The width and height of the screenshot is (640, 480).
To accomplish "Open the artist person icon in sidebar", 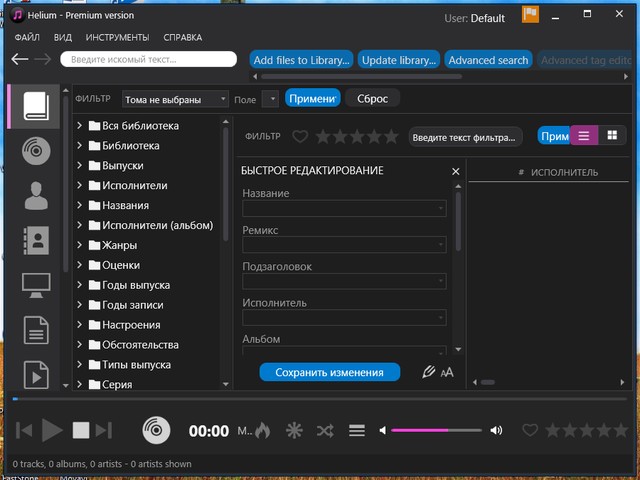I will pyautogui.click(x=36, y=195).
